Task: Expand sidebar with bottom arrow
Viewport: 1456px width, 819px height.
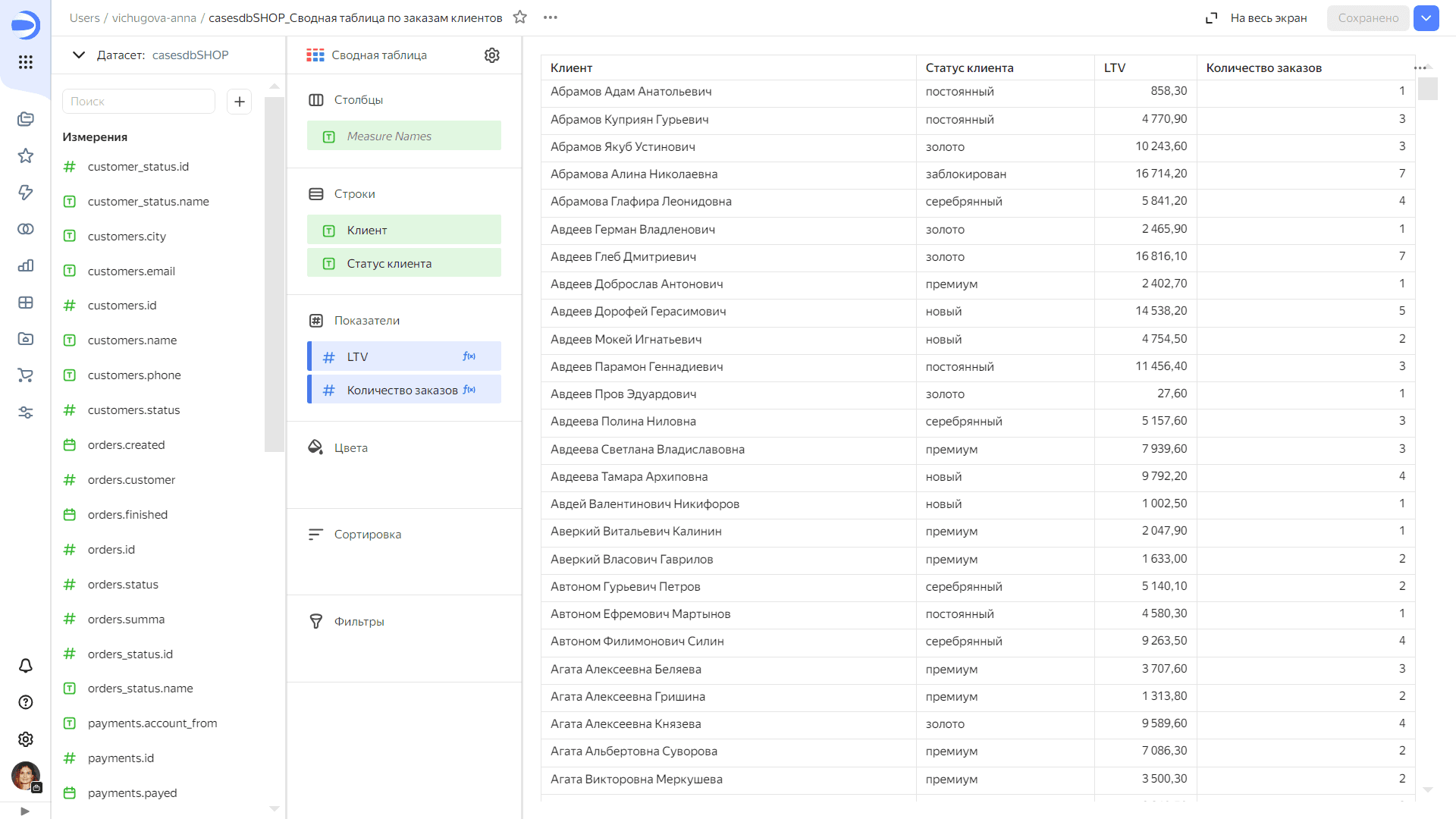Action: pyautogui.click(x=25, y=811)
